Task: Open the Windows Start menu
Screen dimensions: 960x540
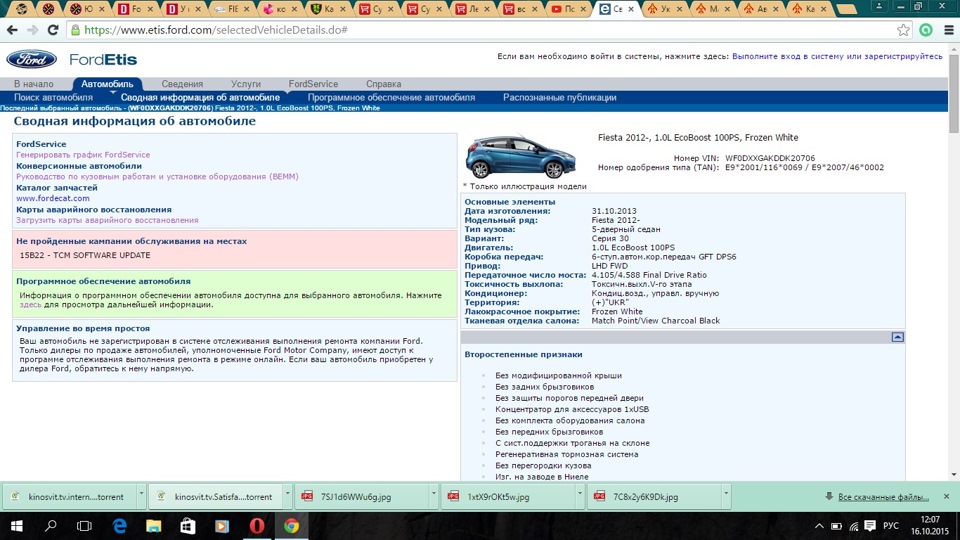Action: tap(17, 526)
